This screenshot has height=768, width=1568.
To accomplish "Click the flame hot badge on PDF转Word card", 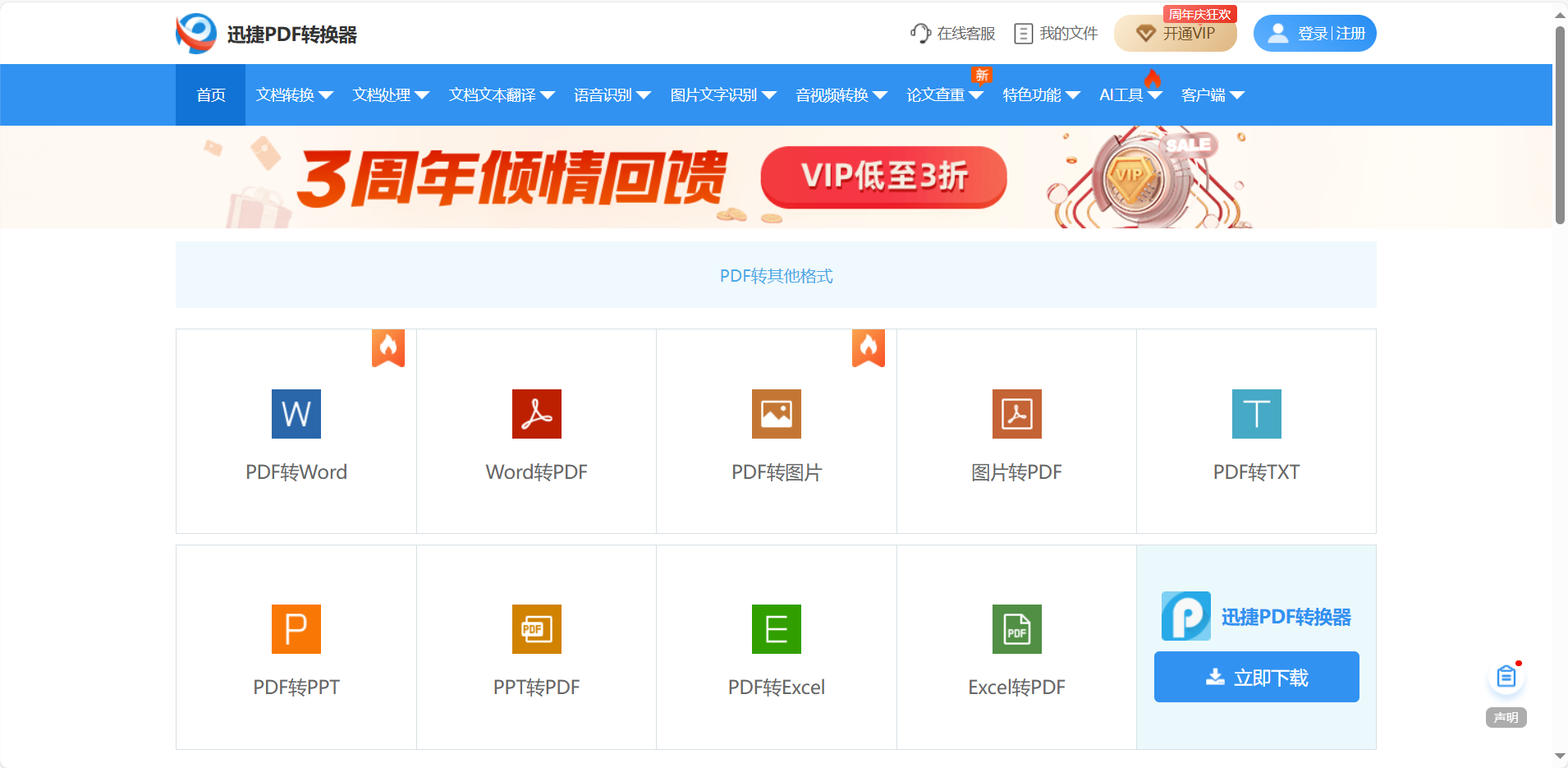I will click(x=388, y=348).
